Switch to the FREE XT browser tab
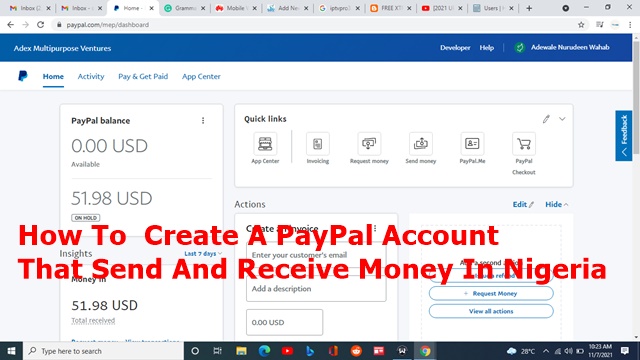 coord(391,8)
